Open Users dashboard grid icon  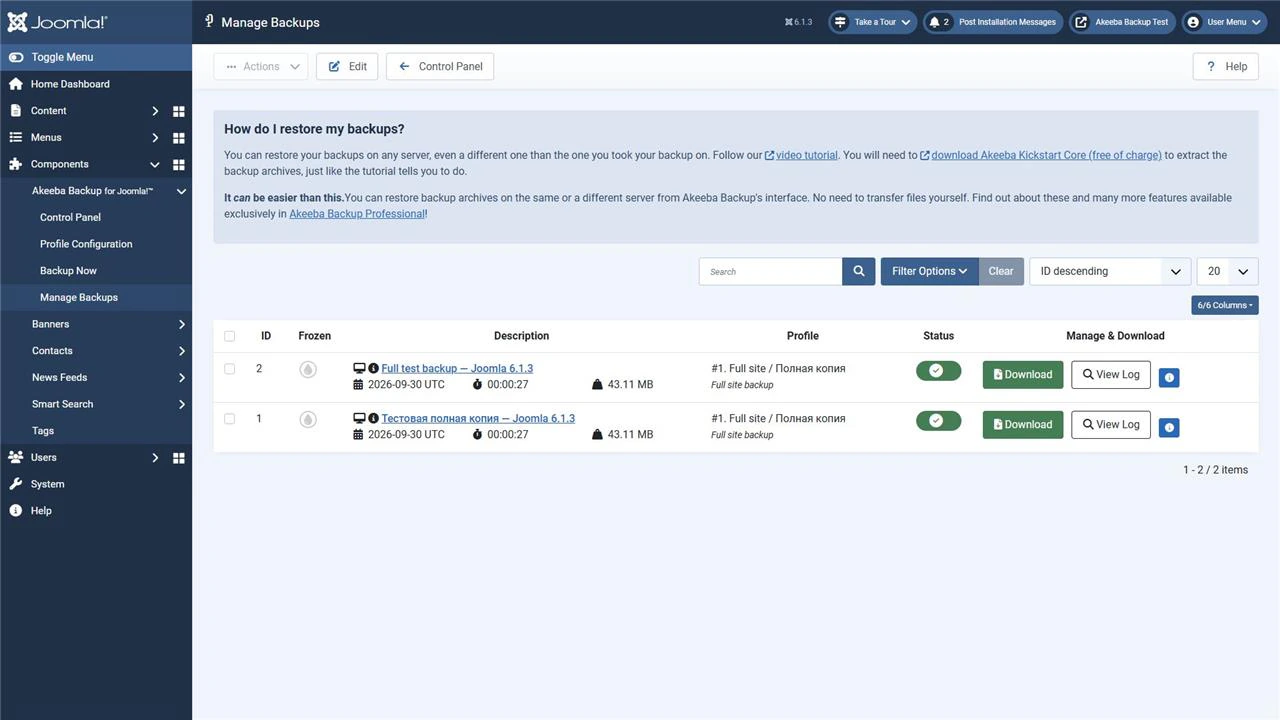pos(179,458)
